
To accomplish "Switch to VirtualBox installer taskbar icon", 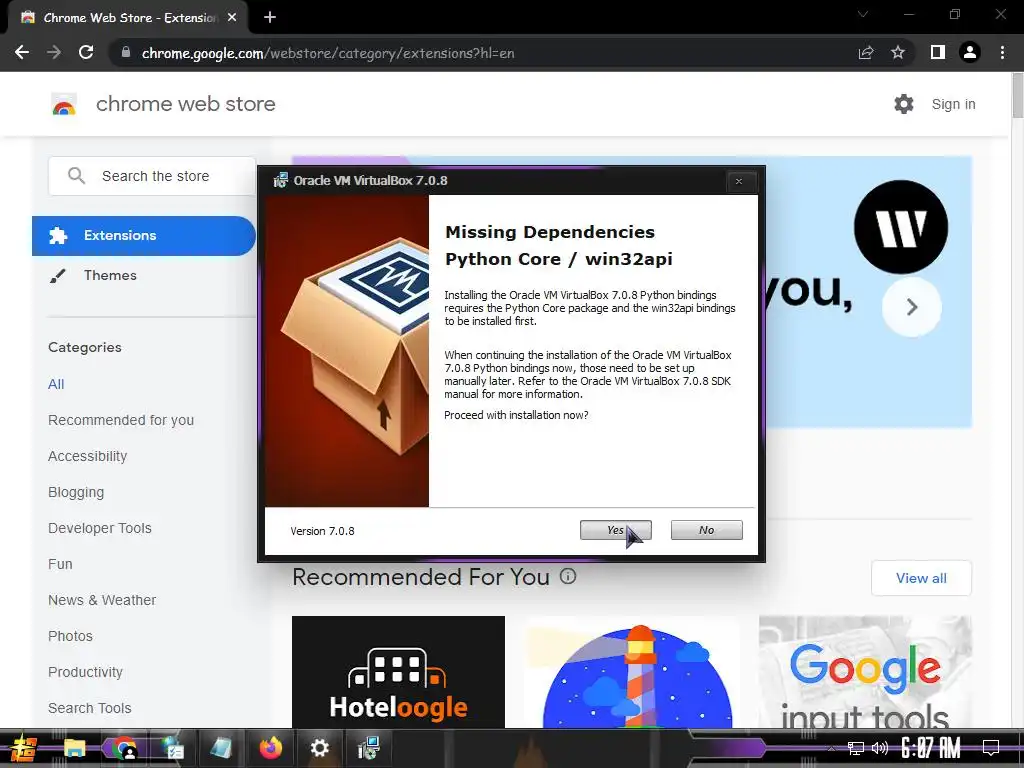I will [x=368, y=748].
